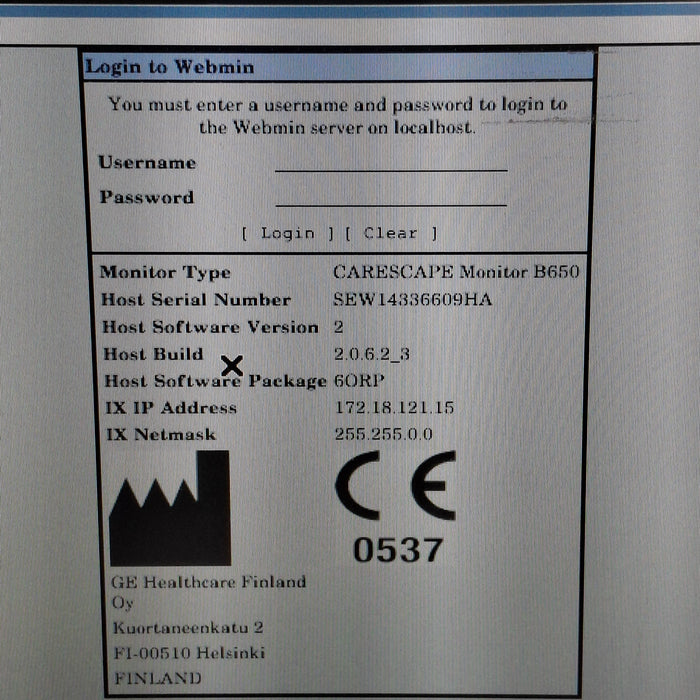Click the manufacturer factory icon

point(170,508)
